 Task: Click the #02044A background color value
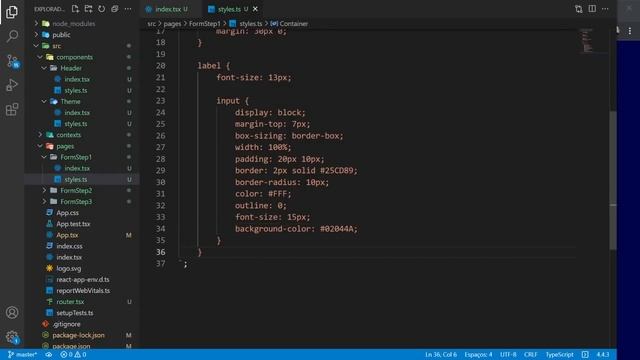(x=336, y=229)
